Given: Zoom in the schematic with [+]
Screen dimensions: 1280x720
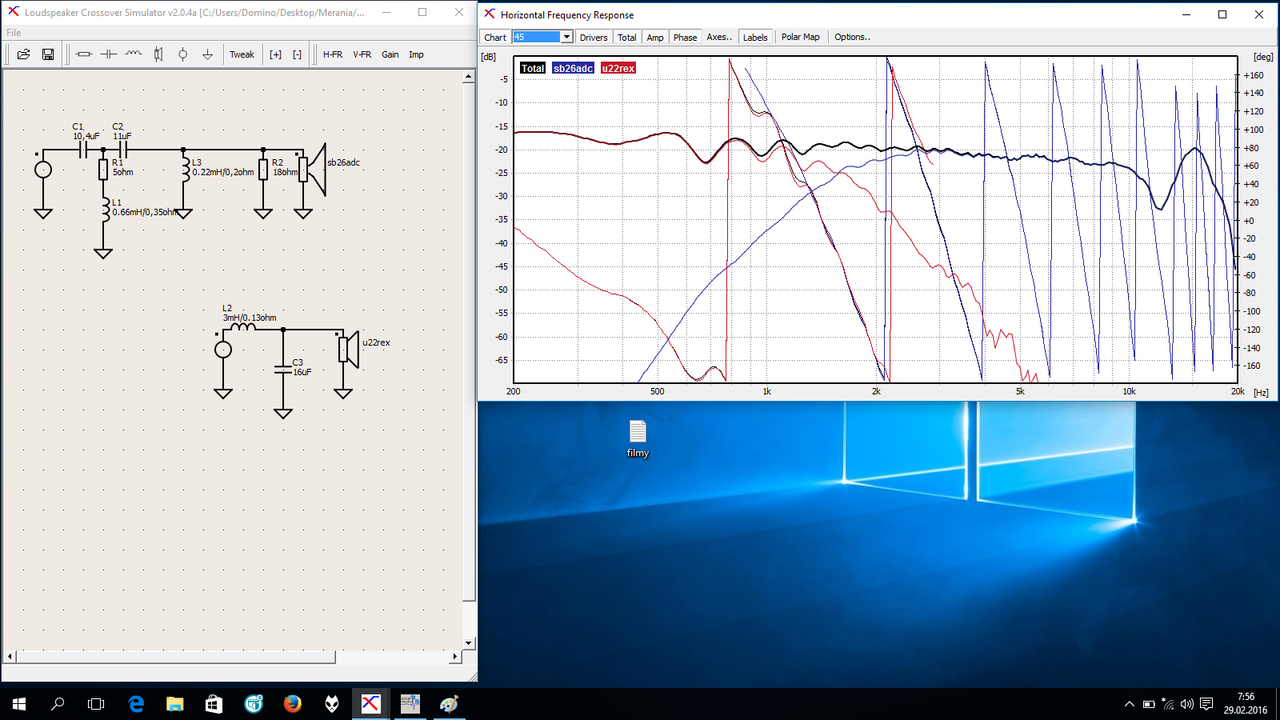Looking at the screenshot, I should (x=275, y=54).
